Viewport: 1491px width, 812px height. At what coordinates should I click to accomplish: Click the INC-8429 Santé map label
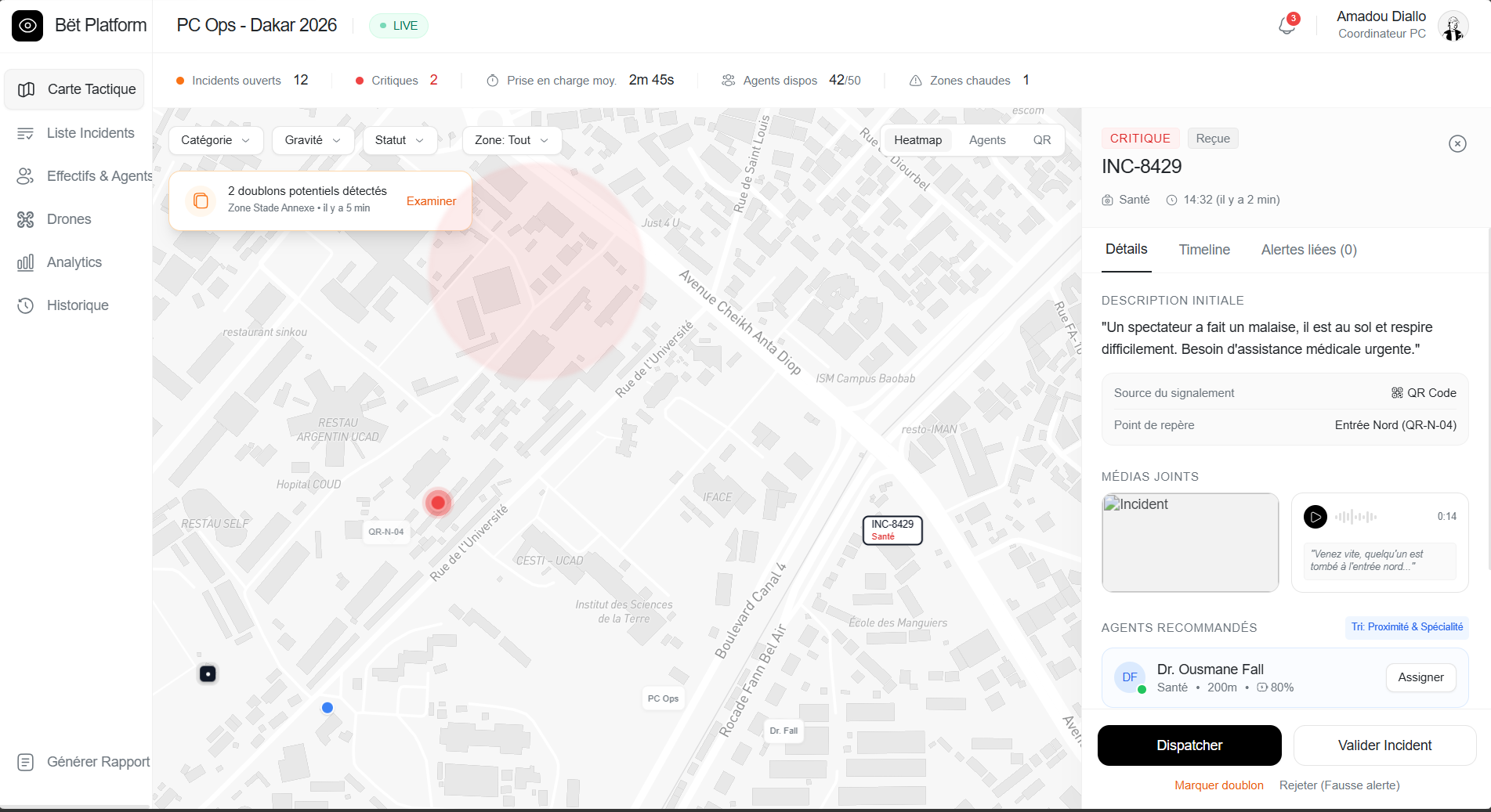892,530
